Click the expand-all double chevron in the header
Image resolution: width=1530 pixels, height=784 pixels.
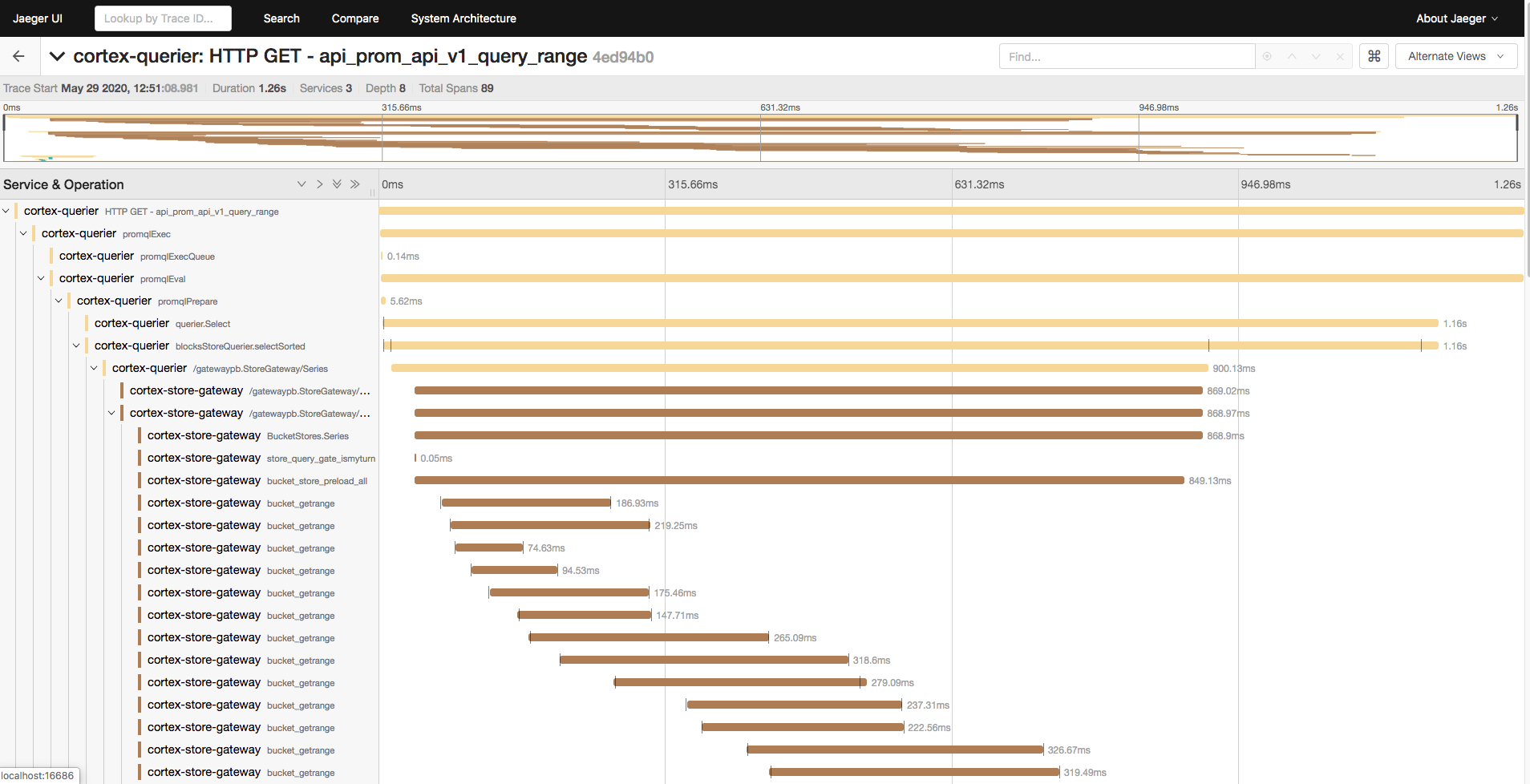pyautogui.click(x=337, y=184)
